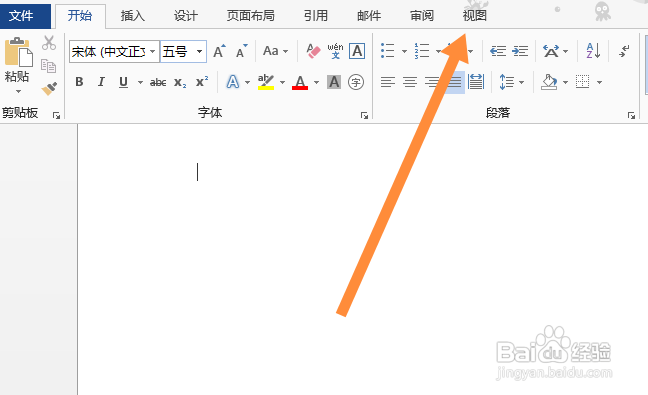Decrease paragraph indent

(498, 51)
